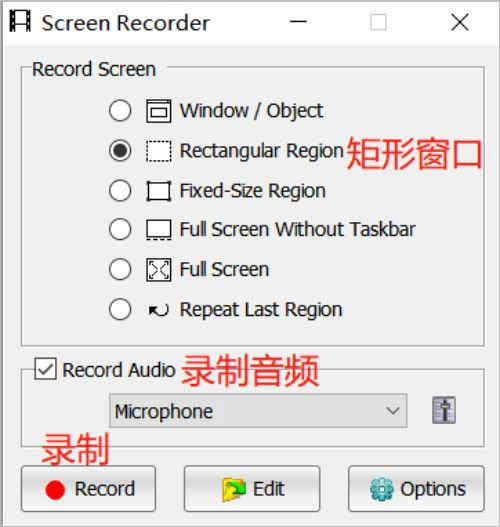
Task: Open the Edit button
Action: (252, 489)
